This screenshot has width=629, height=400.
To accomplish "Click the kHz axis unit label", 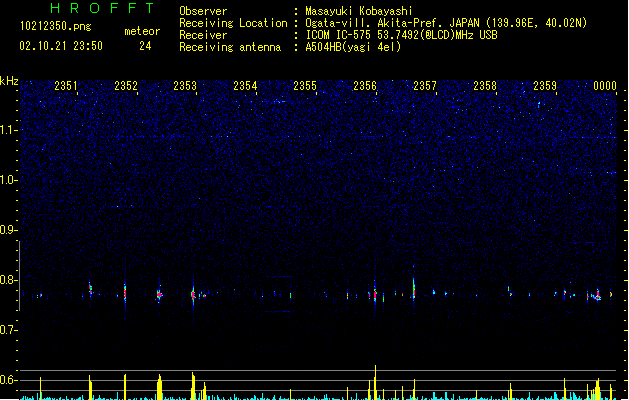I will point(9,81).
